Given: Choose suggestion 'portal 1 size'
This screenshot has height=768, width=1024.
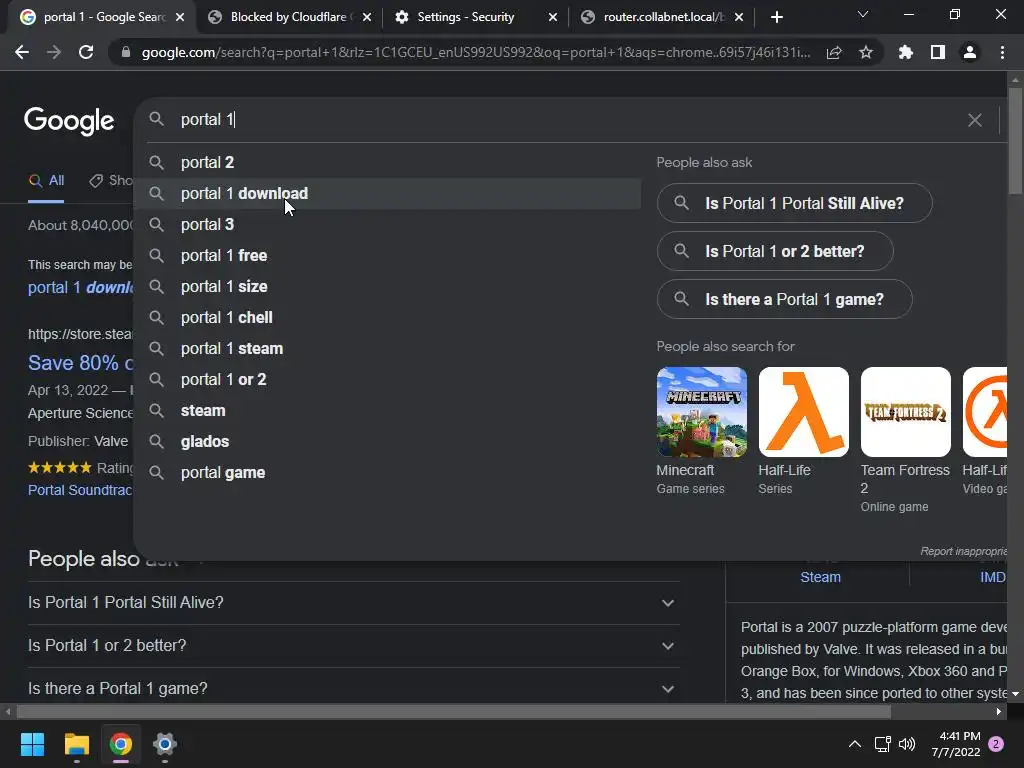Looking at the screenshot, I should tap(387, 286).
